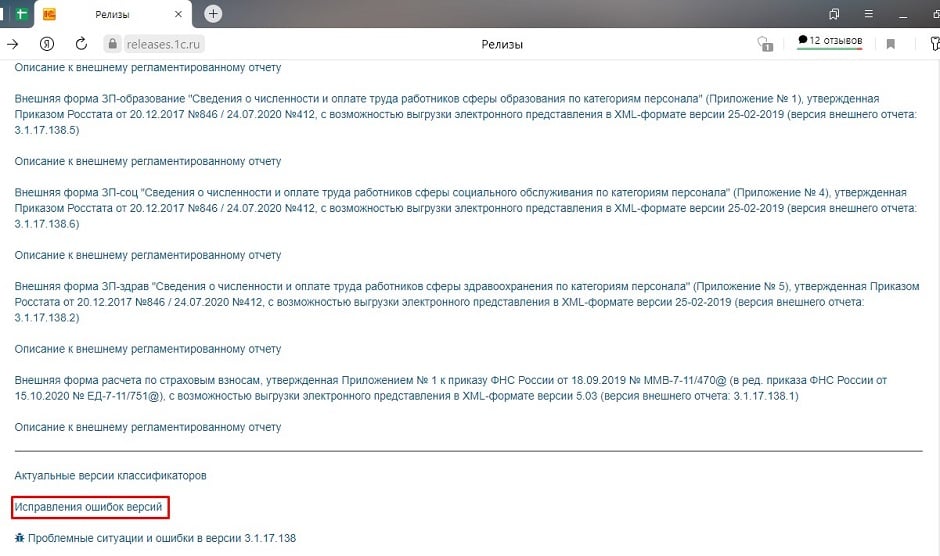Click the lock icon in address bar
This screenshot has height=556, width=940.
point(111,44)
